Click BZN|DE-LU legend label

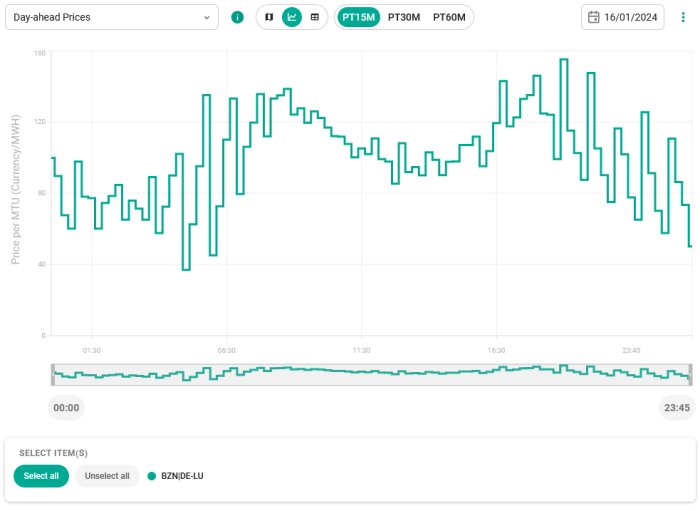(x=182, y=476)
